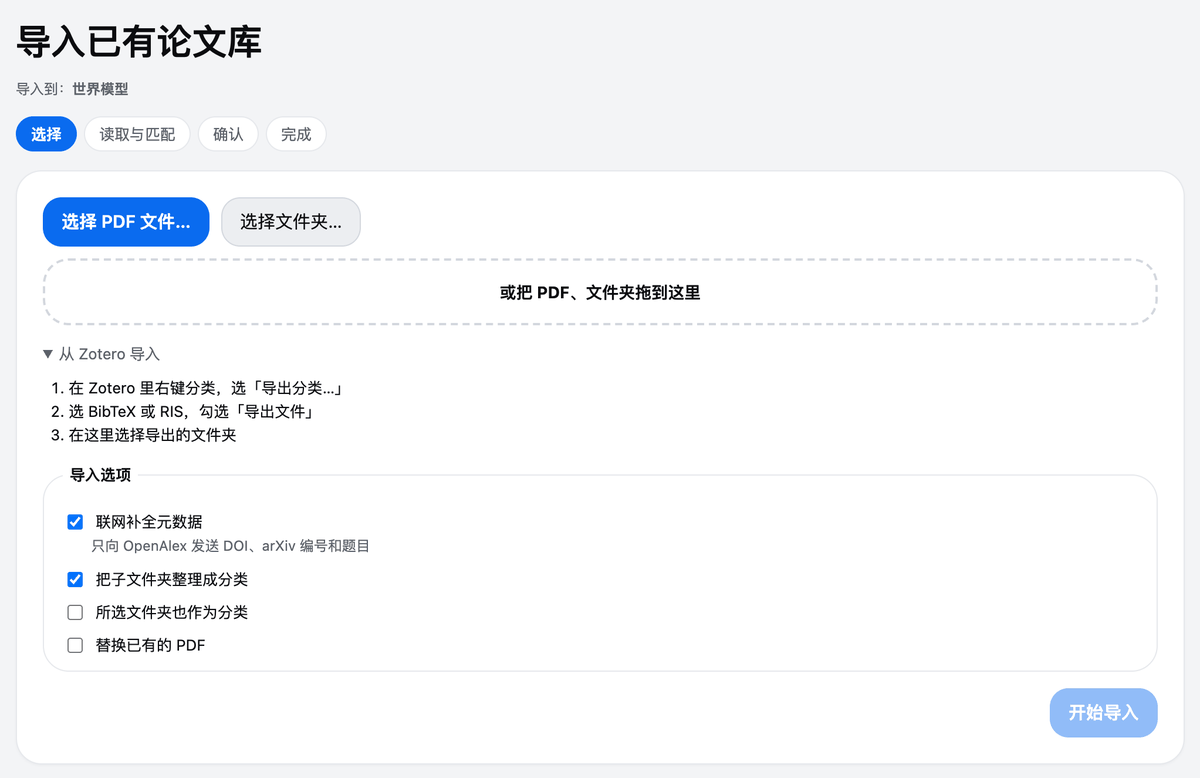The height and width of the screenshot is (778, 1200).
Task: Uncheck the 联网补全元数据 checkbox
Action: [75, 522]
